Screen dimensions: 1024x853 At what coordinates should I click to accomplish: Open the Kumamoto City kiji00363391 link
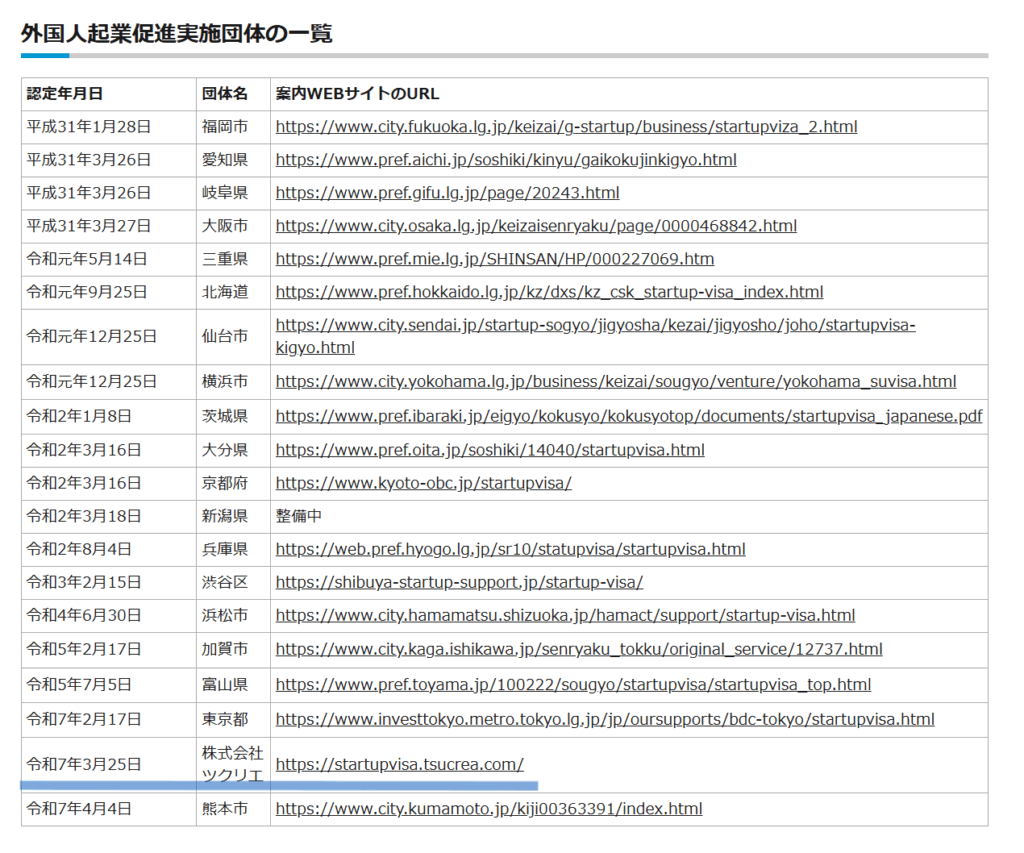pos(488,809)
